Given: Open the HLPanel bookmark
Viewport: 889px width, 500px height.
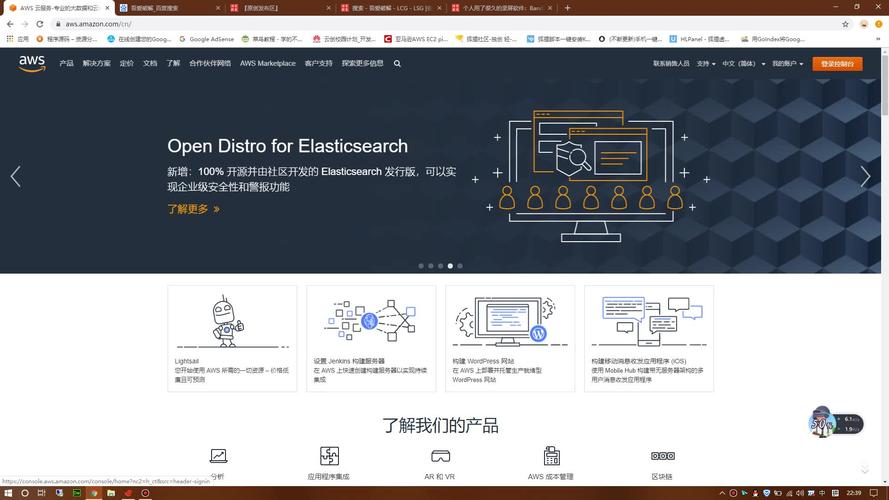Looking at the screenshot, I should pyautogui.click(x=699, y=39).
